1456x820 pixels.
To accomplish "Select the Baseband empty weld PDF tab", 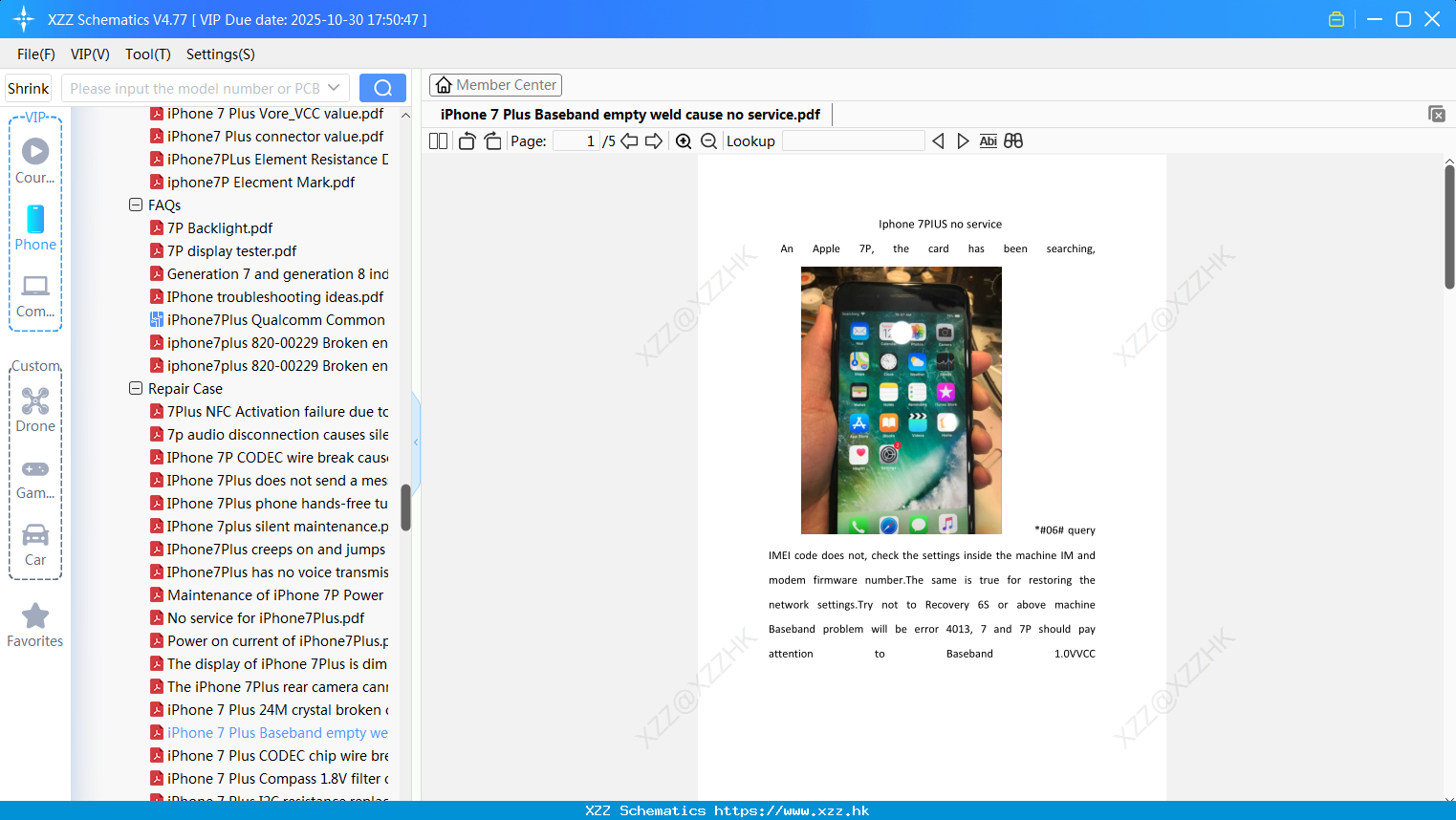I will 630,115.
